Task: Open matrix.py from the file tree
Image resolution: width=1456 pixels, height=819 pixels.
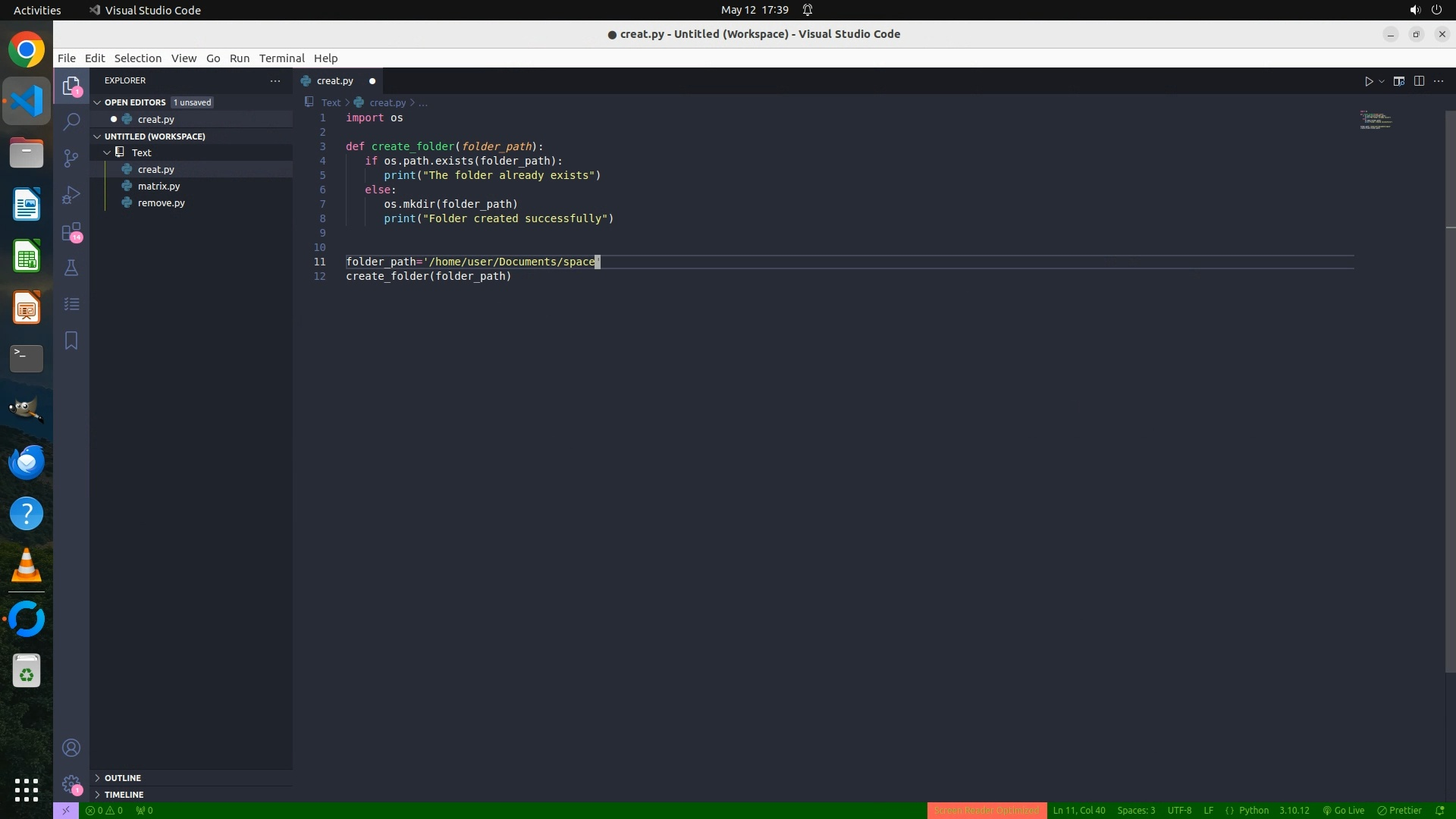Action: [x=158, y=186]
